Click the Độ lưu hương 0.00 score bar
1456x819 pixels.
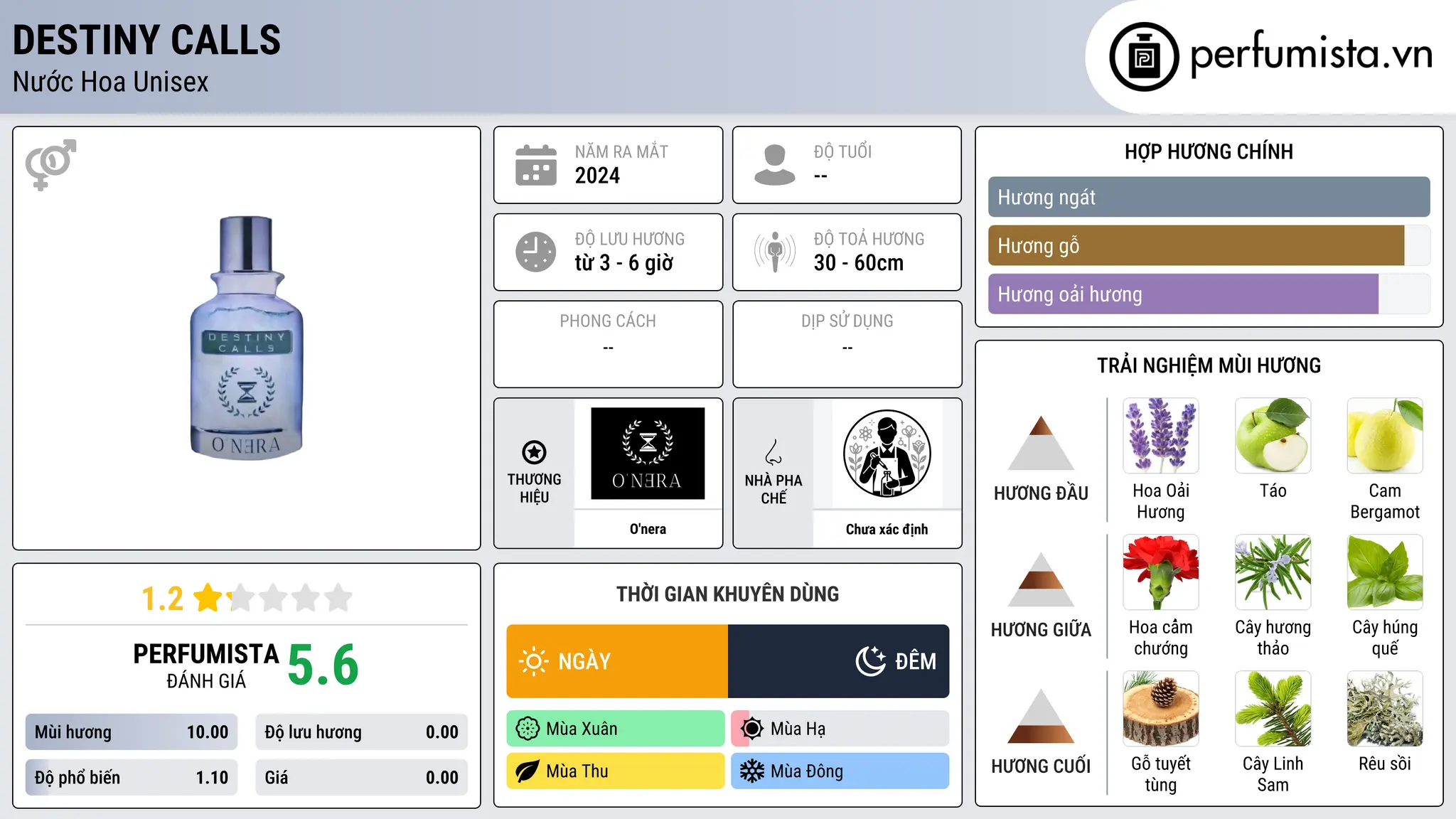(362, 732)
